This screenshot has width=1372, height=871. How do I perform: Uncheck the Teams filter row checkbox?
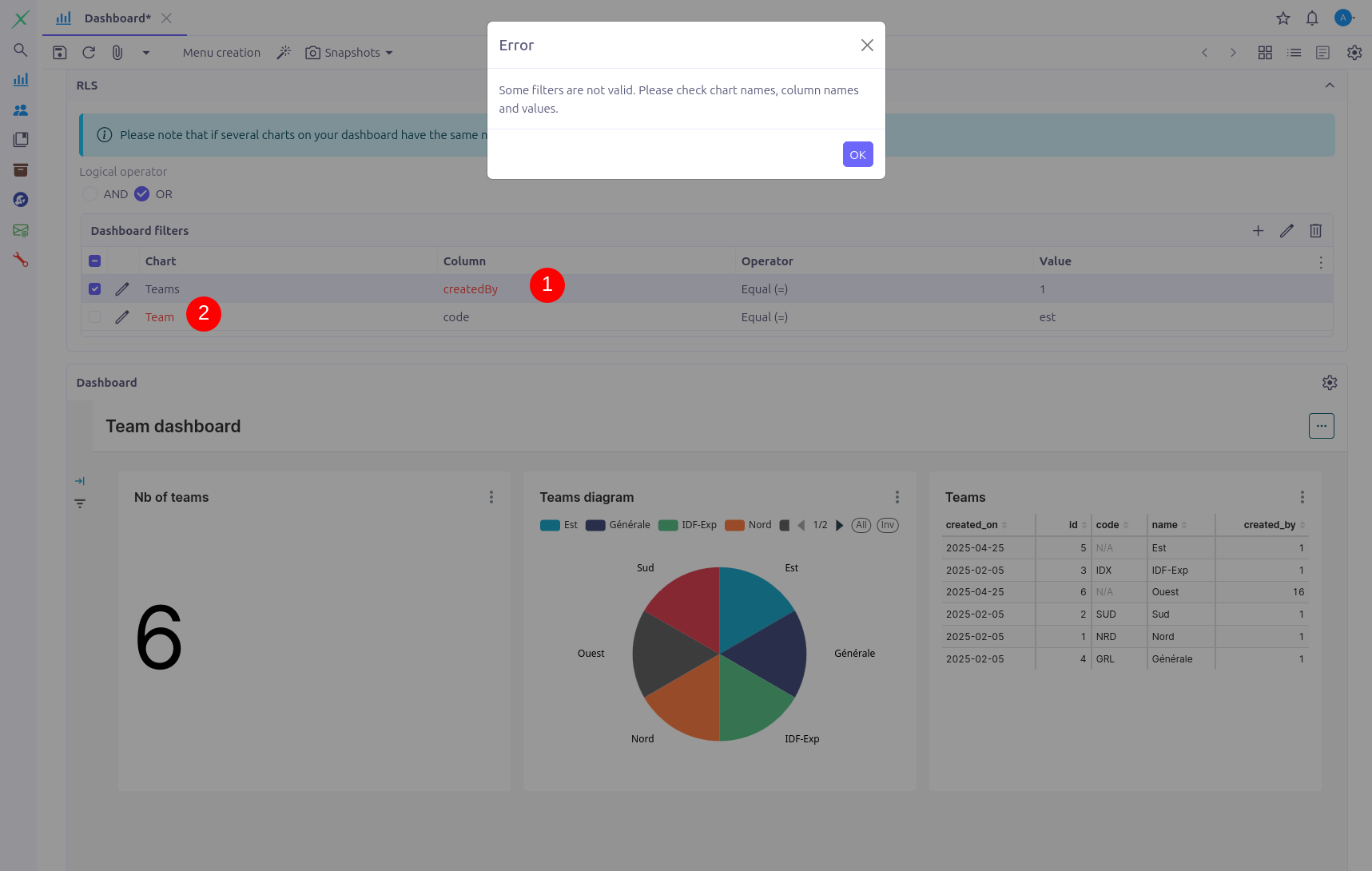(95, 289)
